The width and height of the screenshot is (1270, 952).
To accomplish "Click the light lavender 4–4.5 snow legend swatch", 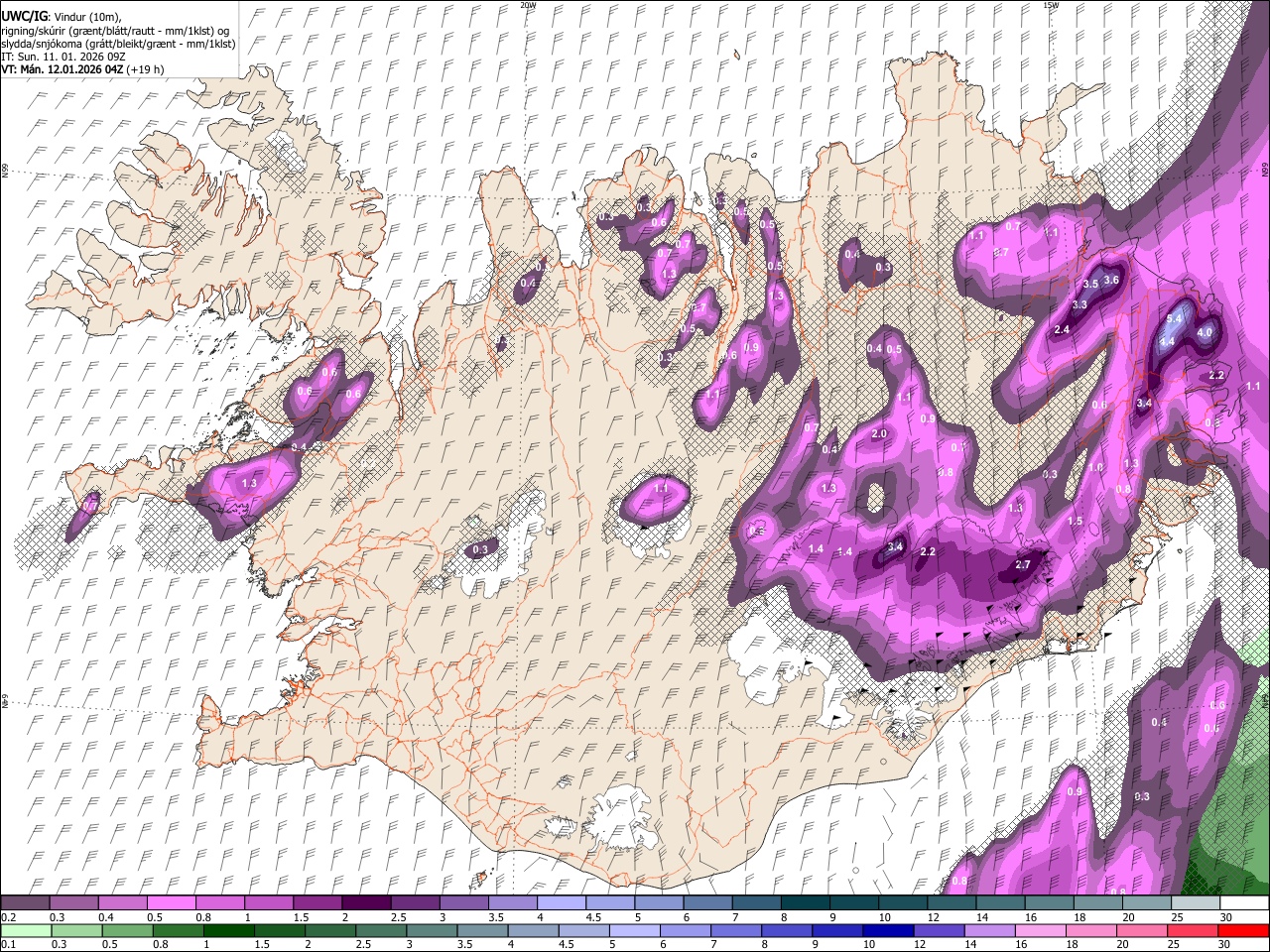I will (x=562, y=903).
